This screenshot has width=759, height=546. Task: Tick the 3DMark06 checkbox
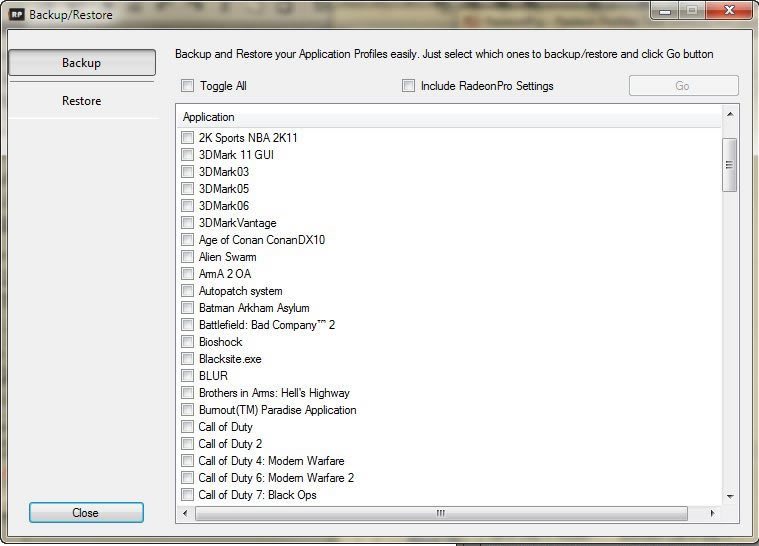point(187,205)
